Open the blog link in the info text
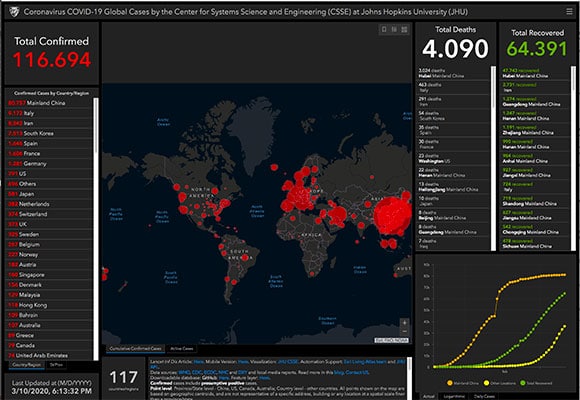 click(x=339, y=372)
